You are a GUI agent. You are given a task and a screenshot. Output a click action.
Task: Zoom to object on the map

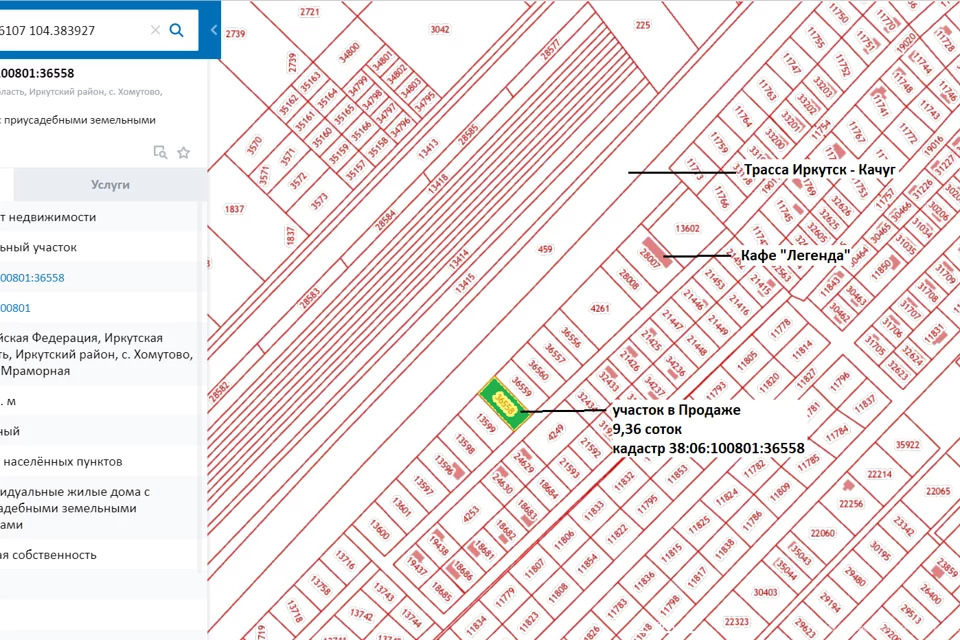(160, 152)
